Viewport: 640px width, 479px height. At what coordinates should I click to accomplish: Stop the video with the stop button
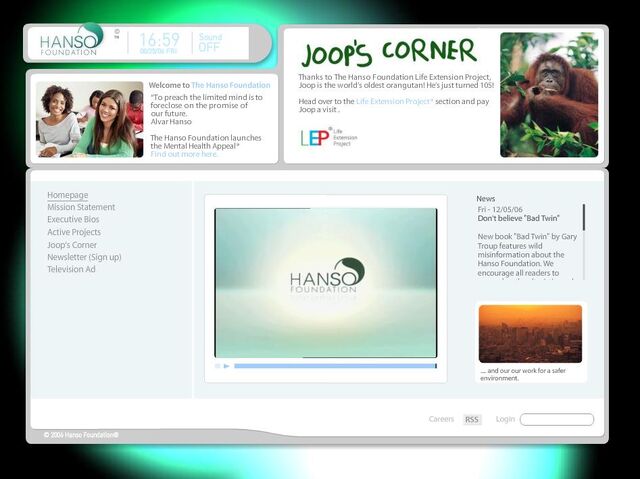218,366
